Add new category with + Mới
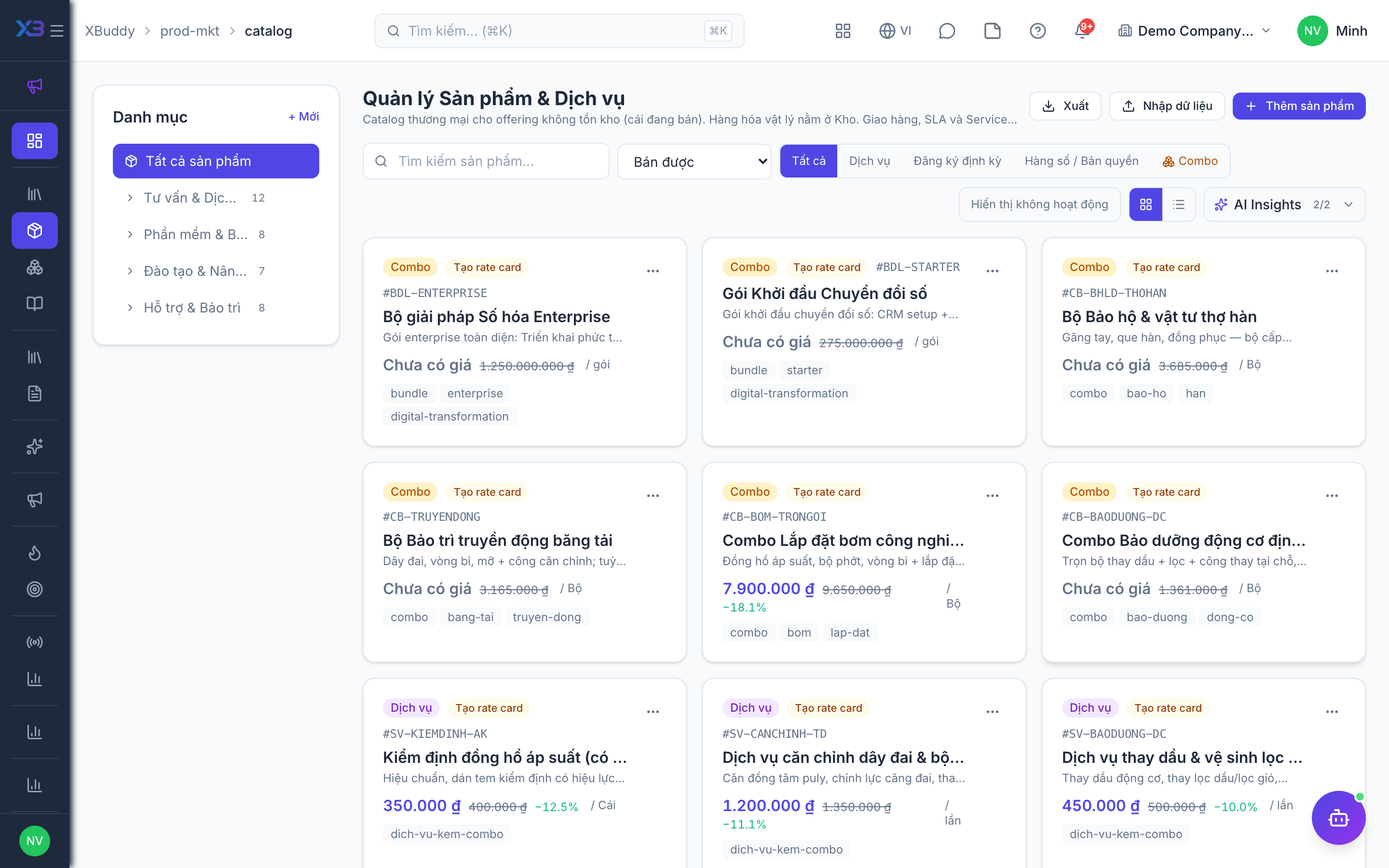1389x868 pixels. coord(304,117)
